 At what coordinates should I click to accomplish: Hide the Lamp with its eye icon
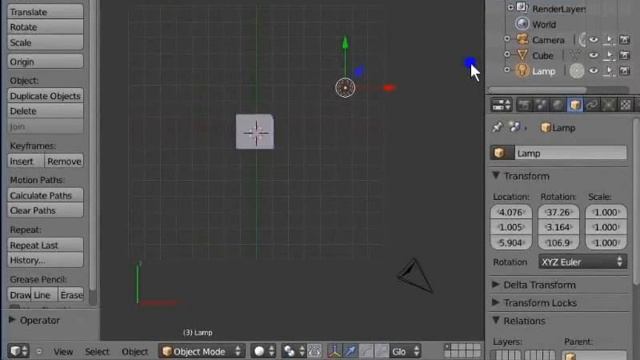tap(594, 71)
